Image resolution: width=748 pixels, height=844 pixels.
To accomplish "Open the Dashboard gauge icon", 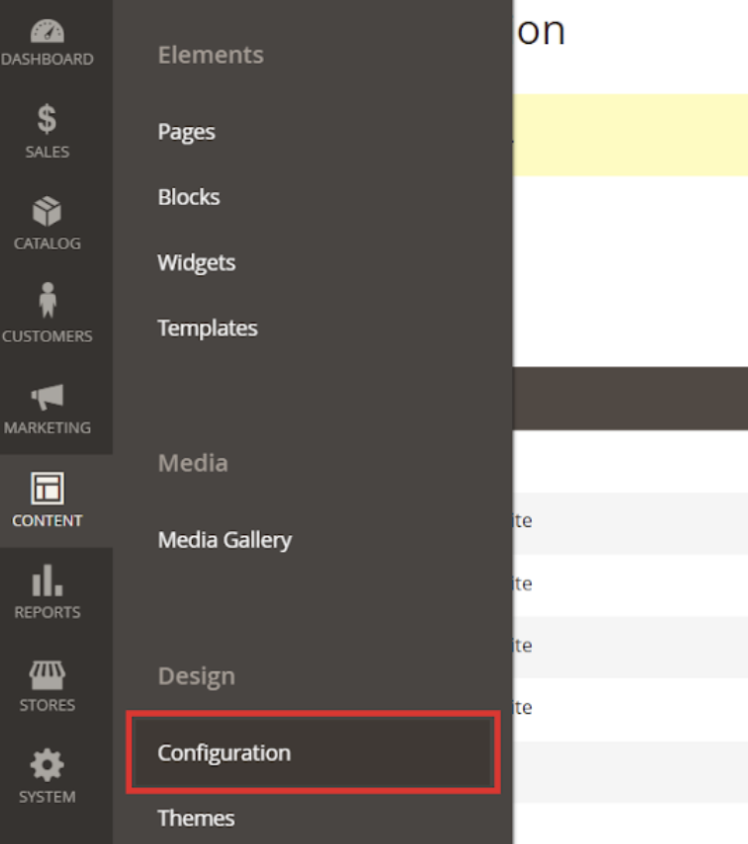I will tap(47, 31).
